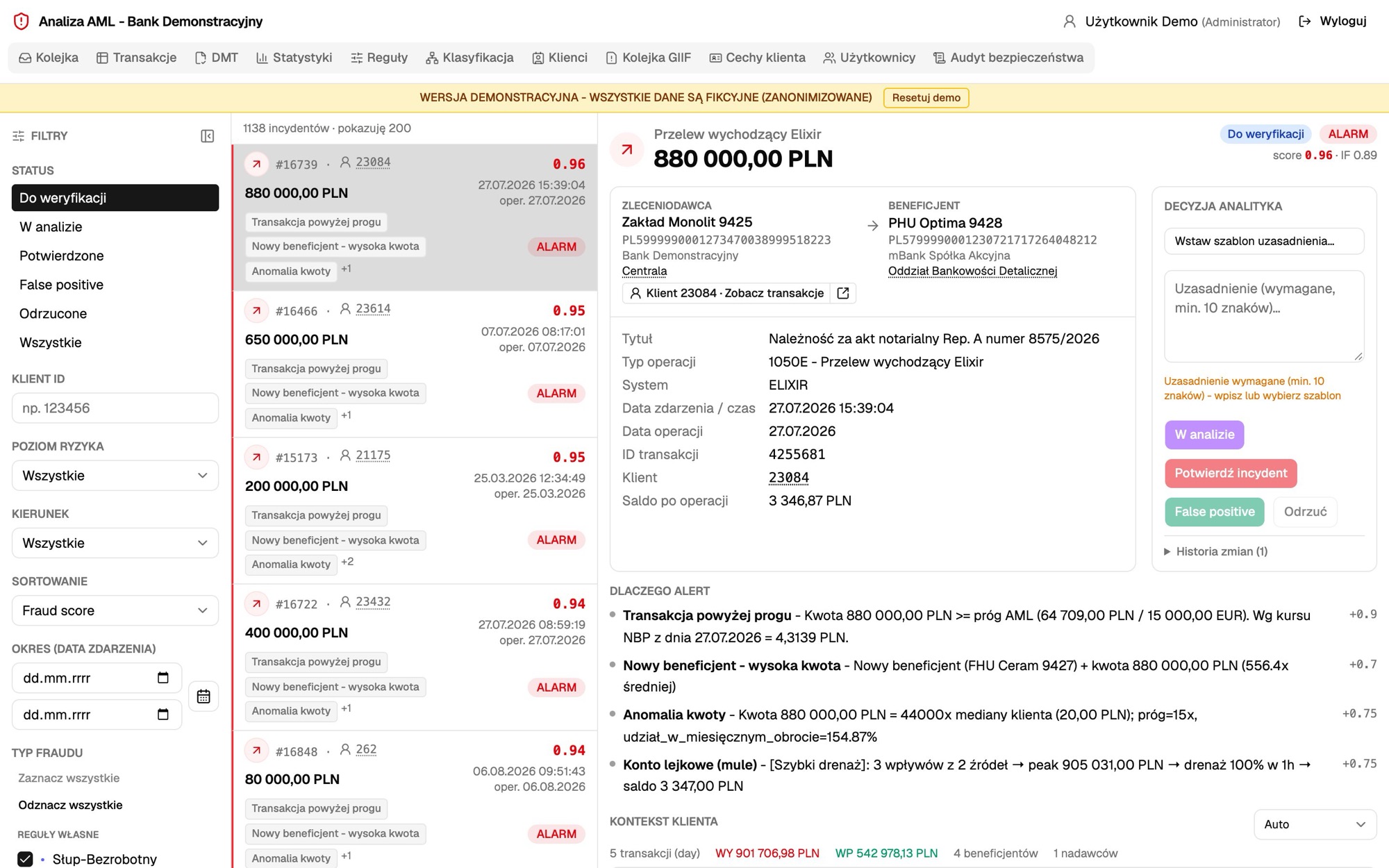1389x868 pixels.
Task: Click the logout arrow icon
Action: click(1305, 22)
